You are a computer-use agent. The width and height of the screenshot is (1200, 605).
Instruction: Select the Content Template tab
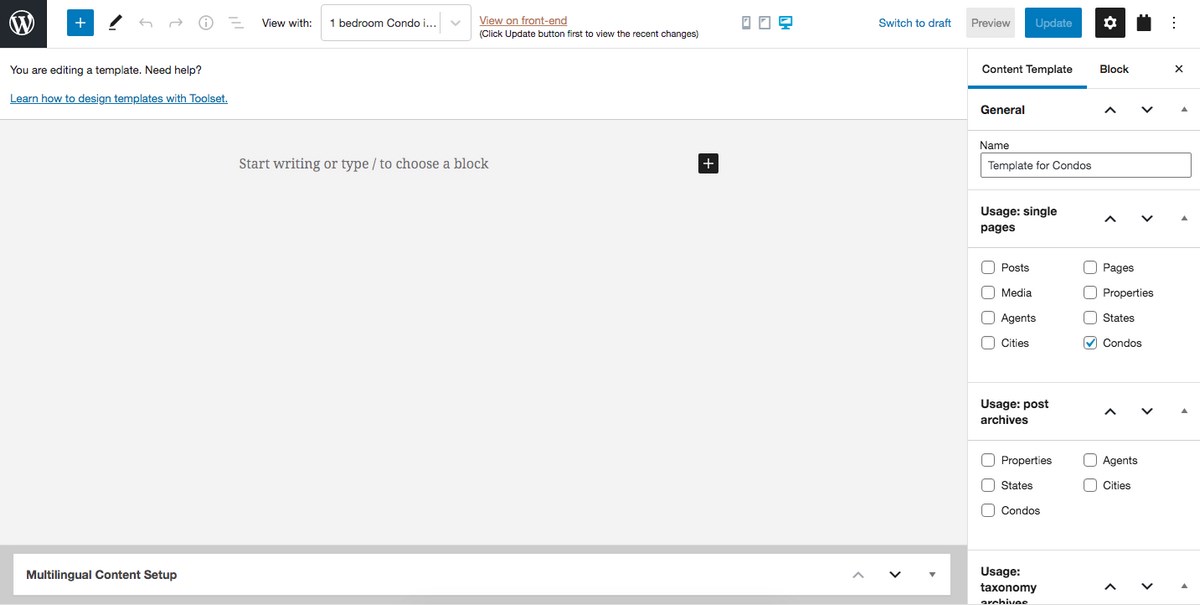point(1027,69)
